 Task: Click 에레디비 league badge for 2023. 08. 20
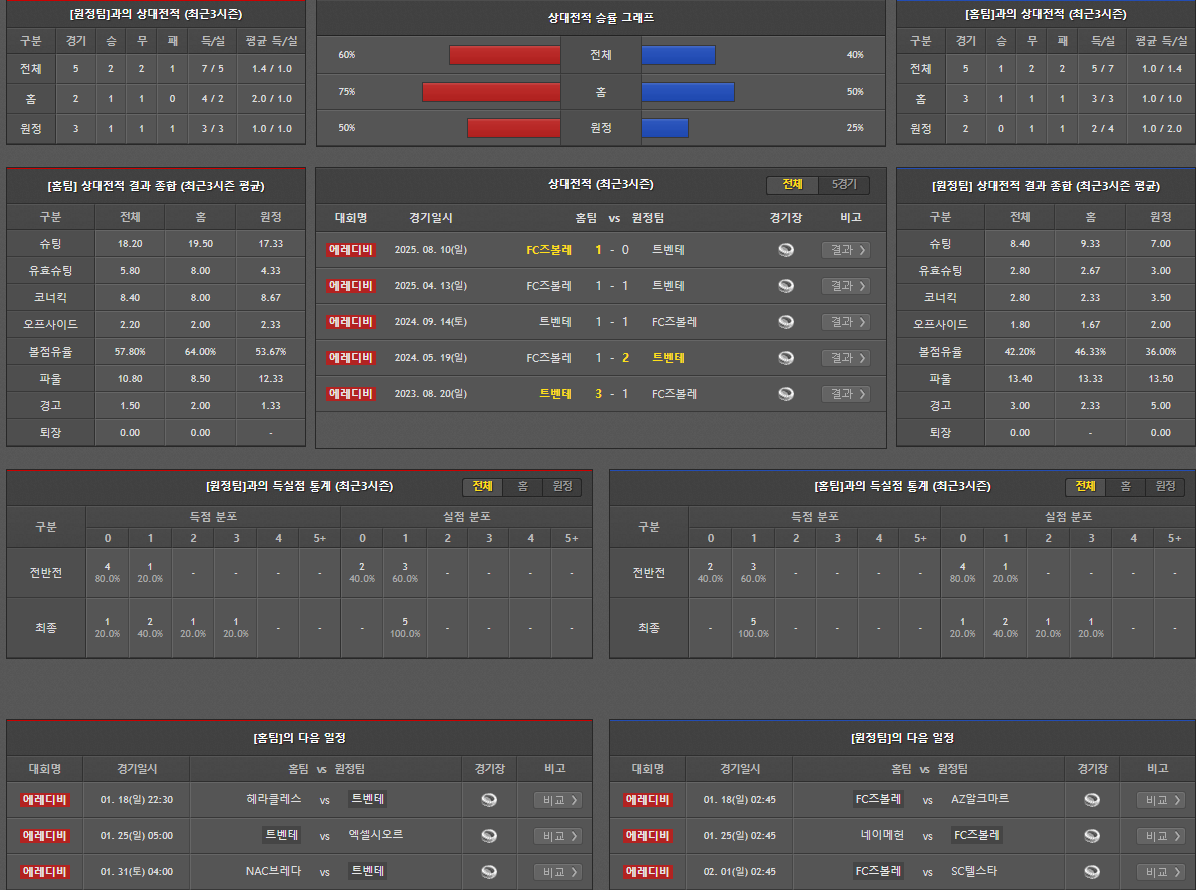coord(350,394)
